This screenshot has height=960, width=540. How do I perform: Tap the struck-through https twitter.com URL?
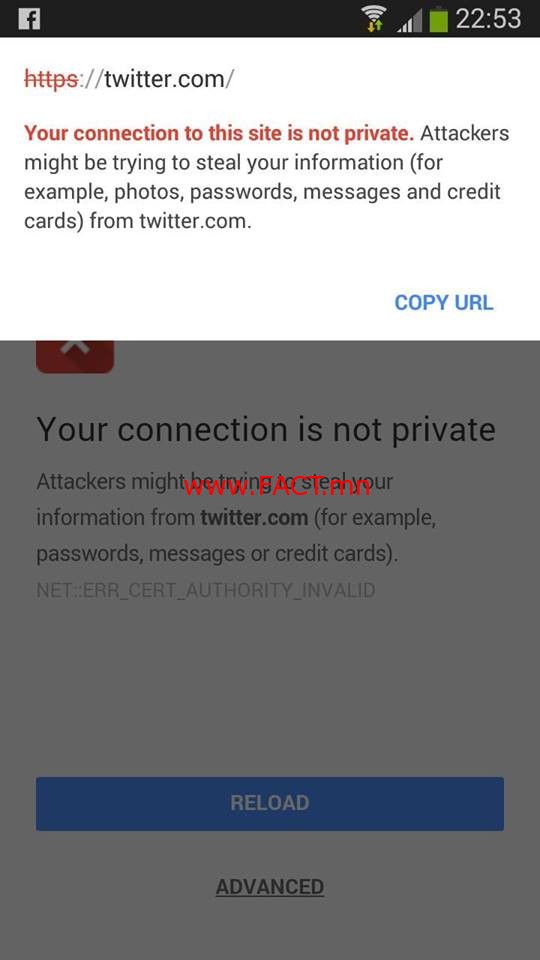pos(129,79)
